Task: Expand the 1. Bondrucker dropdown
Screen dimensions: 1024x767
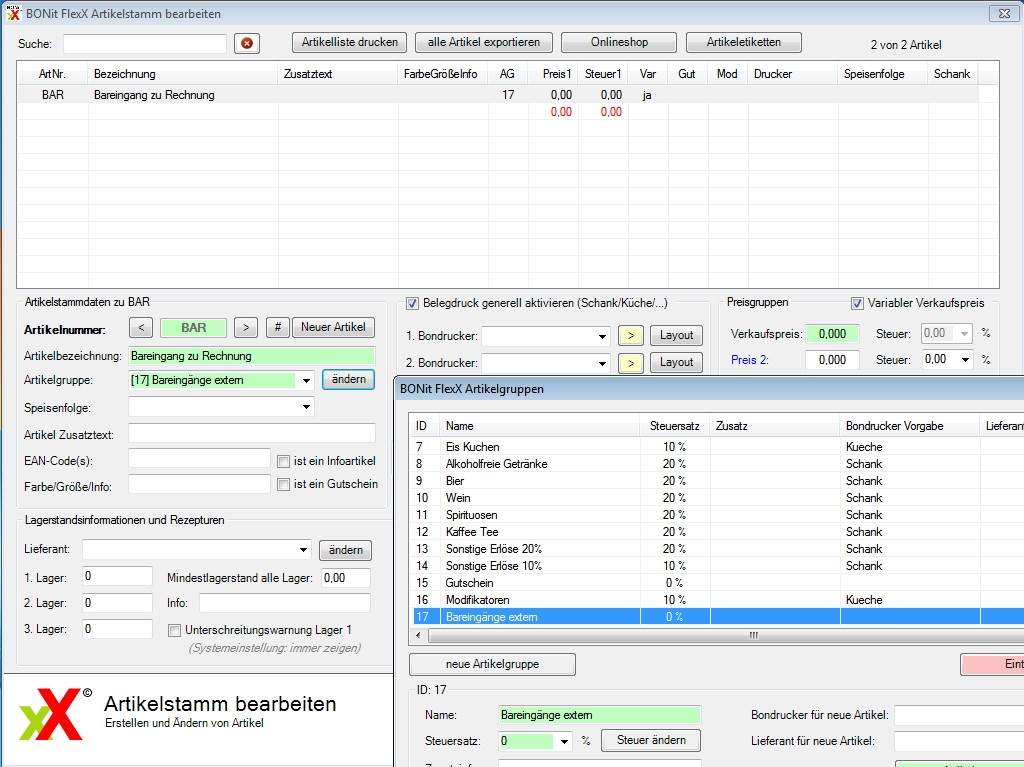Action: point(601,336)
